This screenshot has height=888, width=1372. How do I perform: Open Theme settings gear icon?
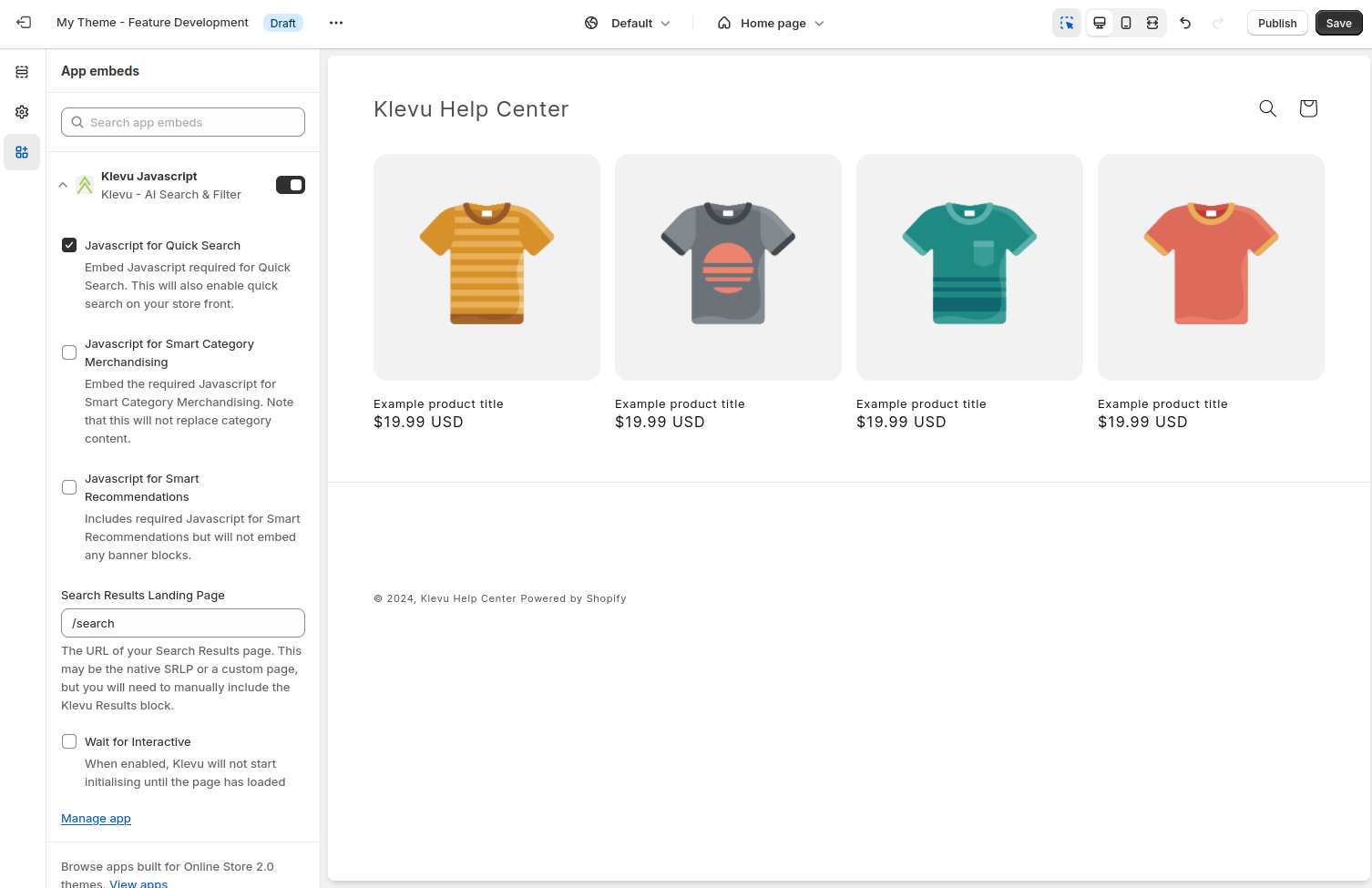[22, 112]
